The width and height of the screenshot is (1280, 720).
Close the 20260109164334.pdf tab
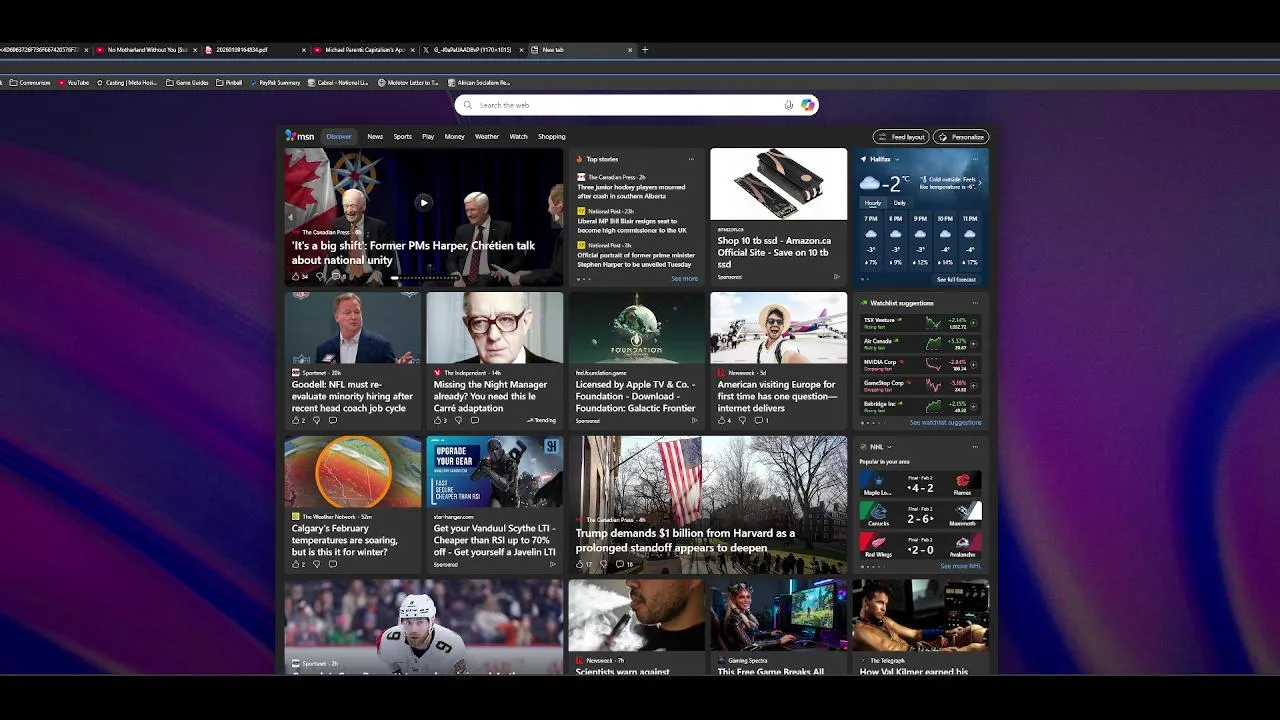[305, 49]
